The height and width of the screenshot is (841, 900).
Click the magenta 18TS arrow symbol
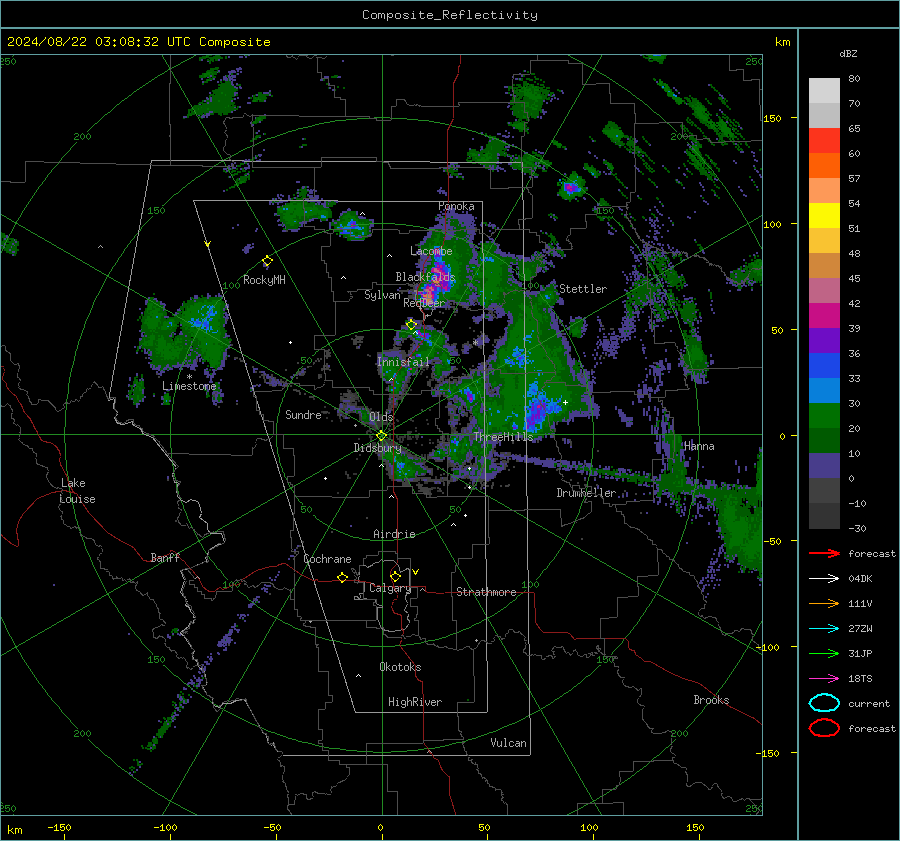(824, 679)
